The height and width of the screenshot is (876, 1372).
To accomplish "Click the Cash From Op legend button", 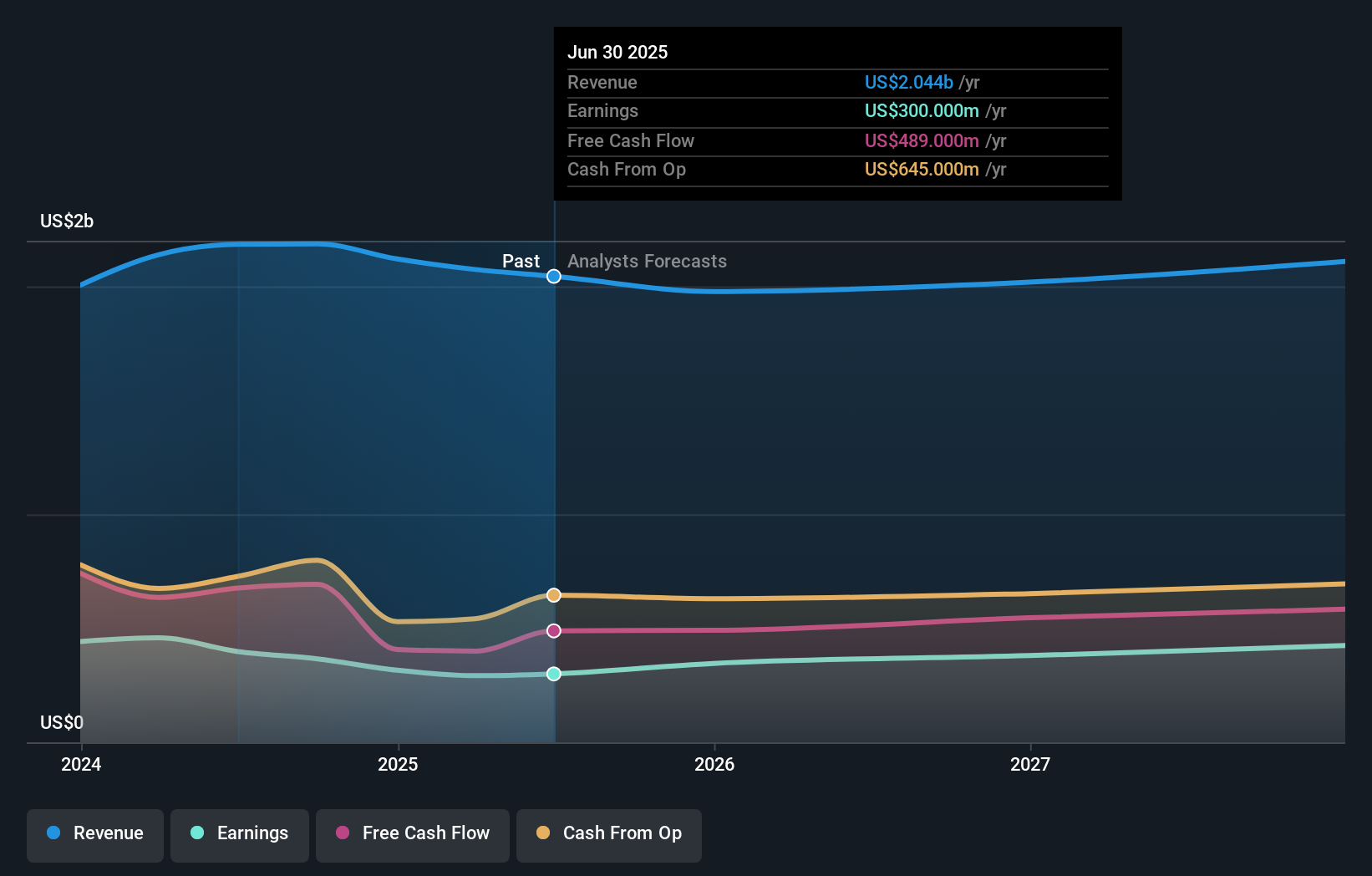I will coord(608,835).
